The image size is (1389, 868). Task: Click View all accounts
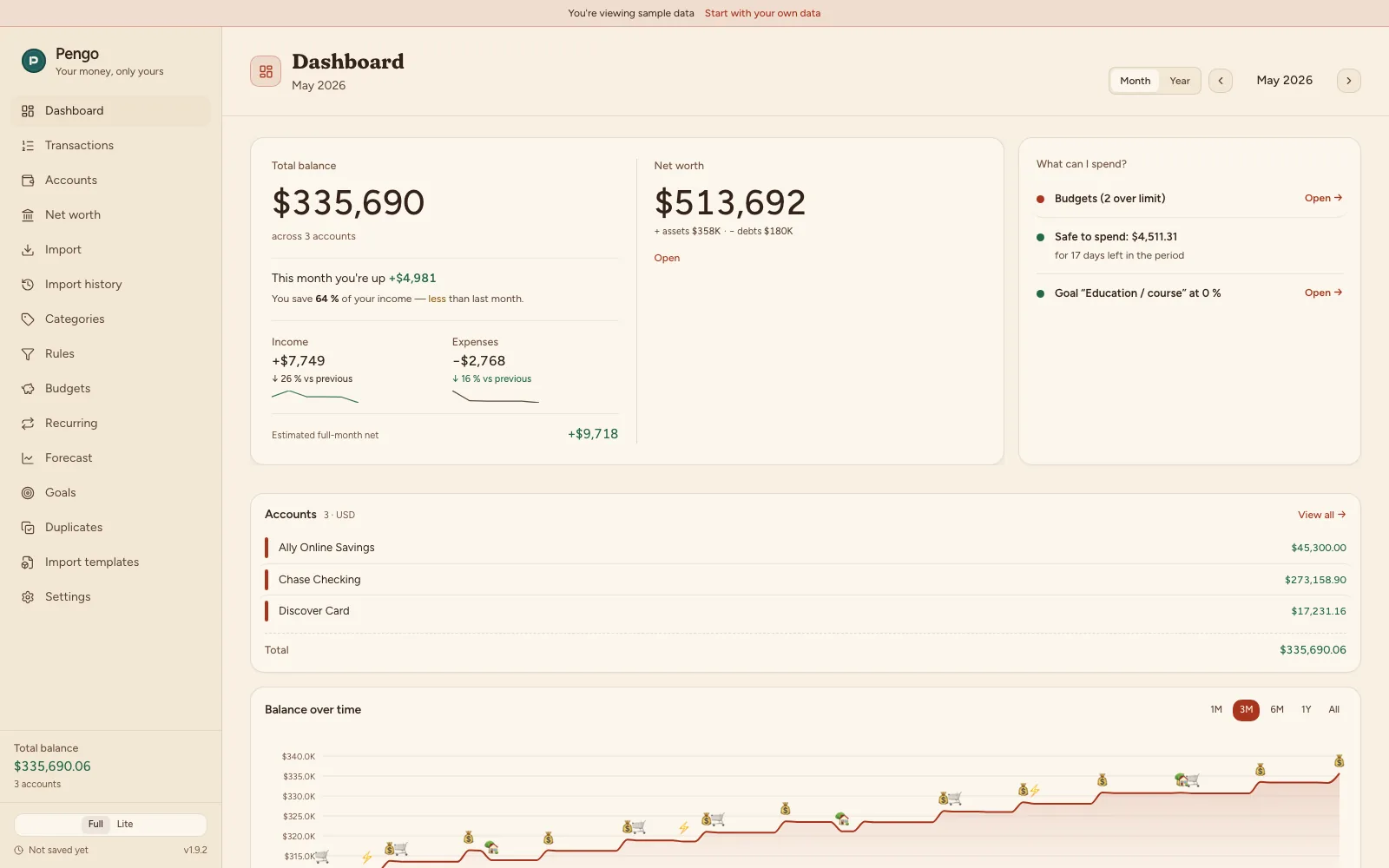[x=1321, y=515]
